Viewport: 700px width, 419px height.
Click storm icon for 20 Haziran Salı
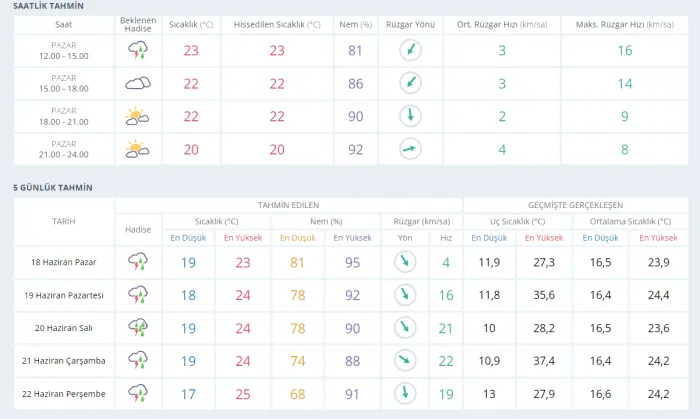(138, 328)
